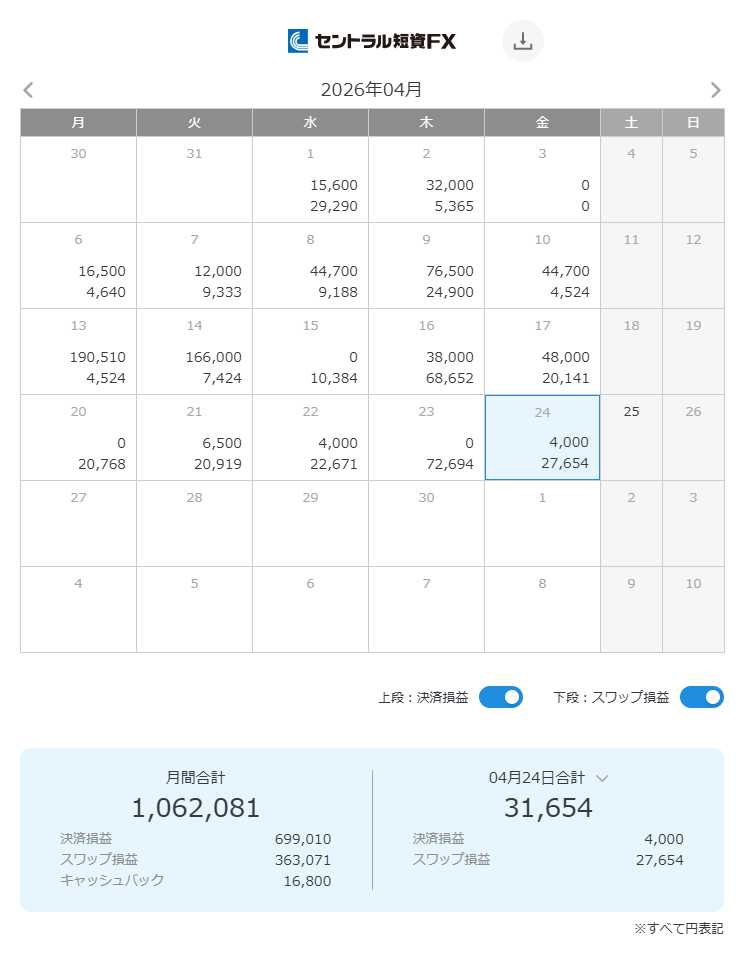Viewport: 744px width, 957px height.
Task: Go to next month arrow
Action: coord(715,90)
